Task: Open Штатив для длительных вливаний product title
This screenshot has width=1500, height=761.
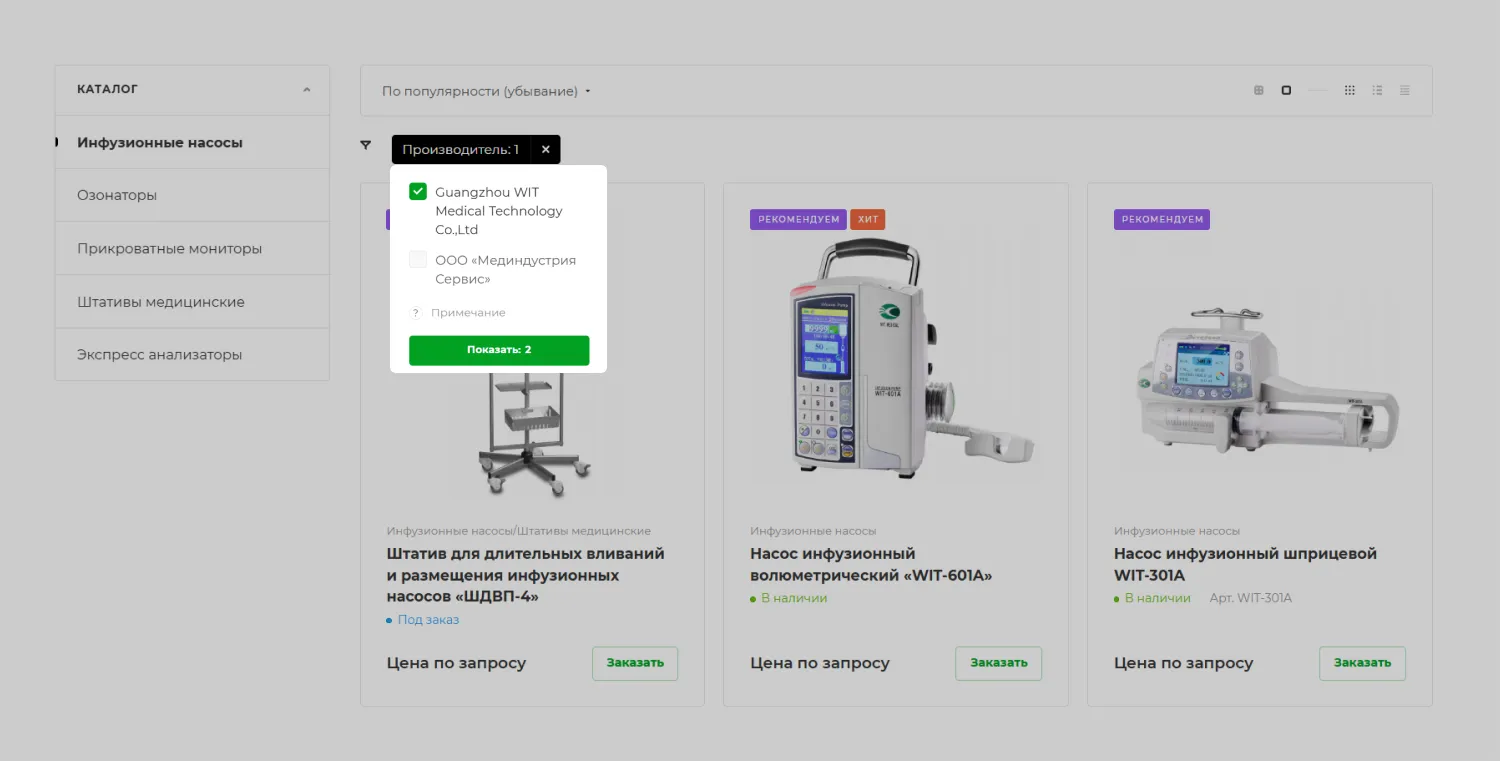Action: coord(526,575)
